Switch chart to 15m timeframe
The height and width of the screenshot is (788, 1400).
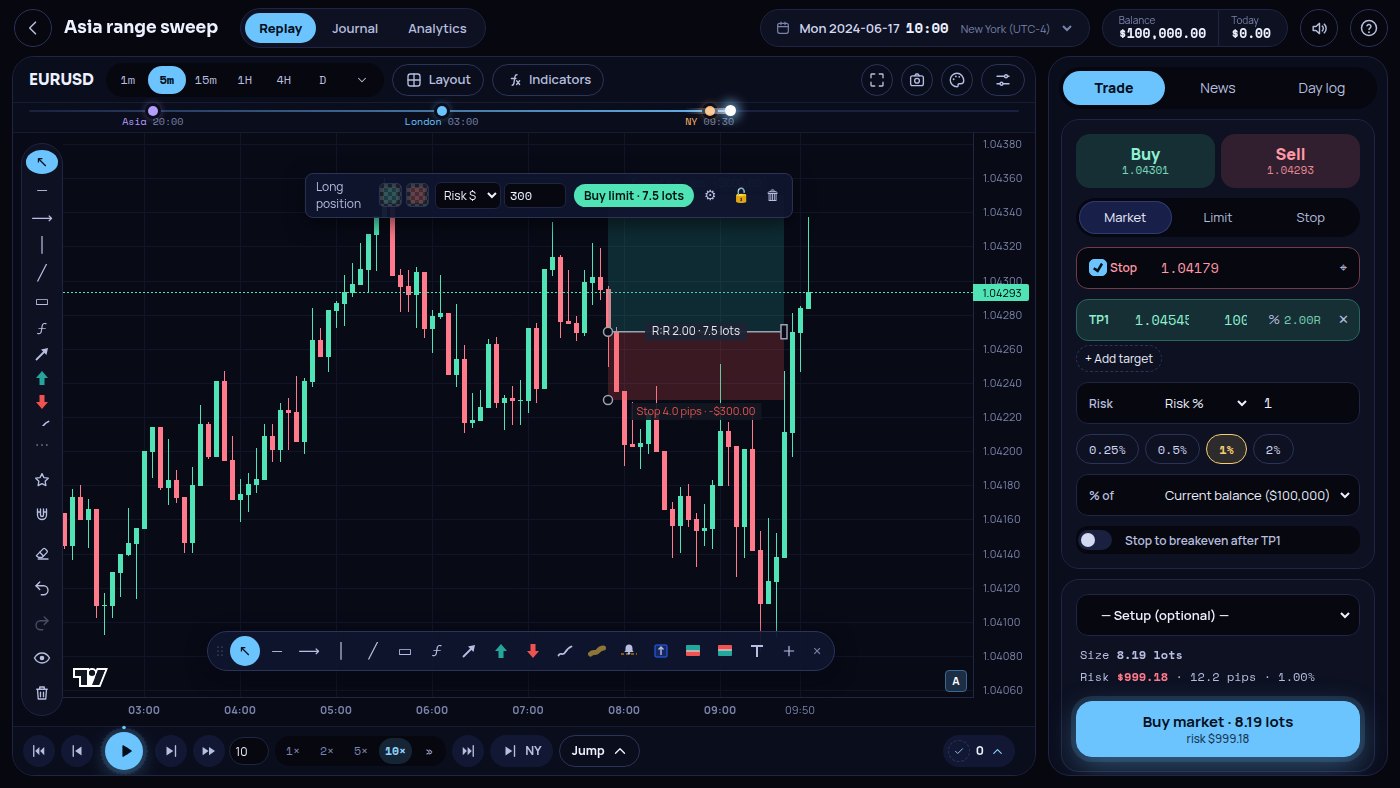tap(205, 80)
